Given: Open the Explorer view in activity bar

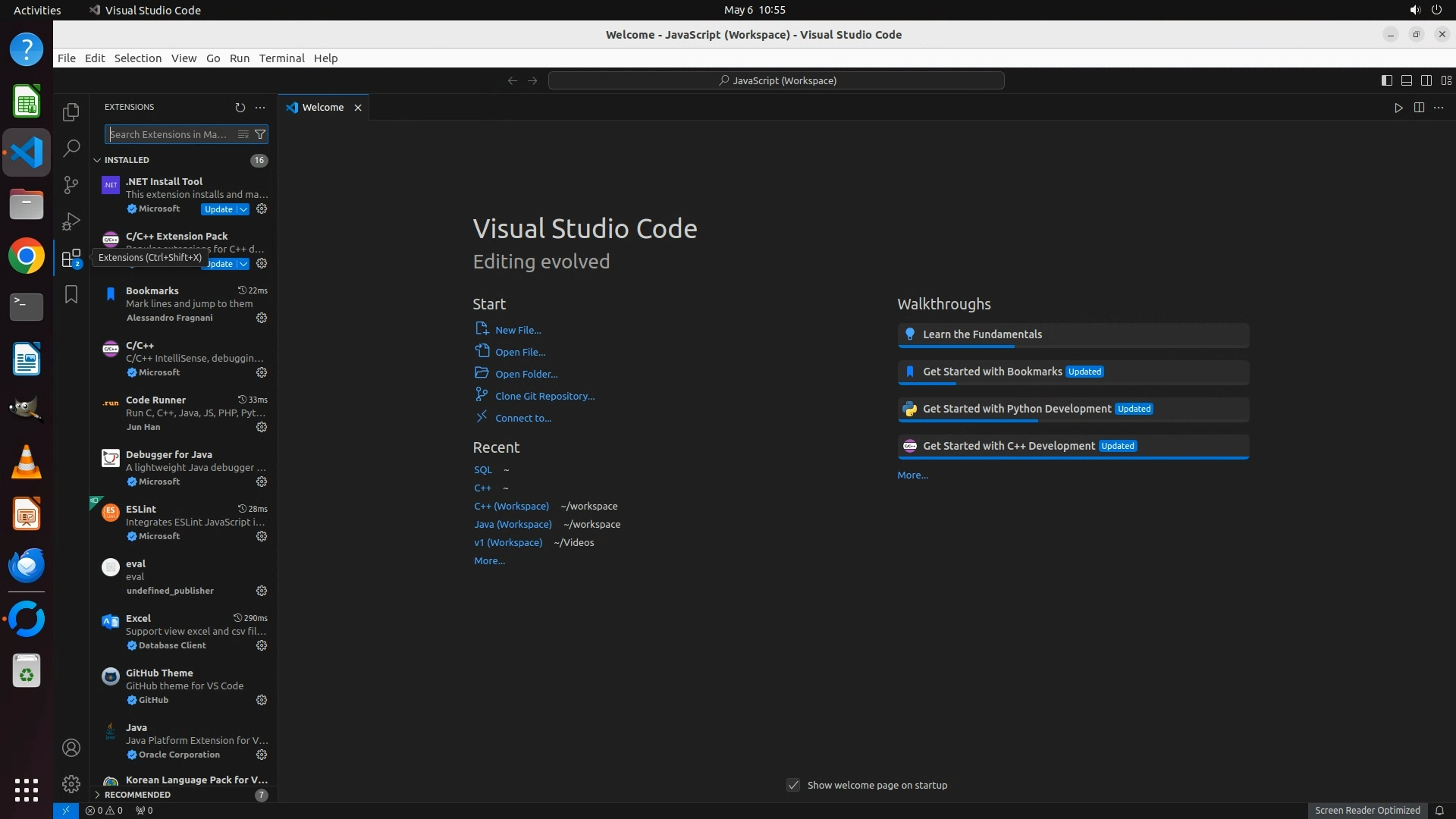Looking at the screenshot, I should [x=71, y=111].
